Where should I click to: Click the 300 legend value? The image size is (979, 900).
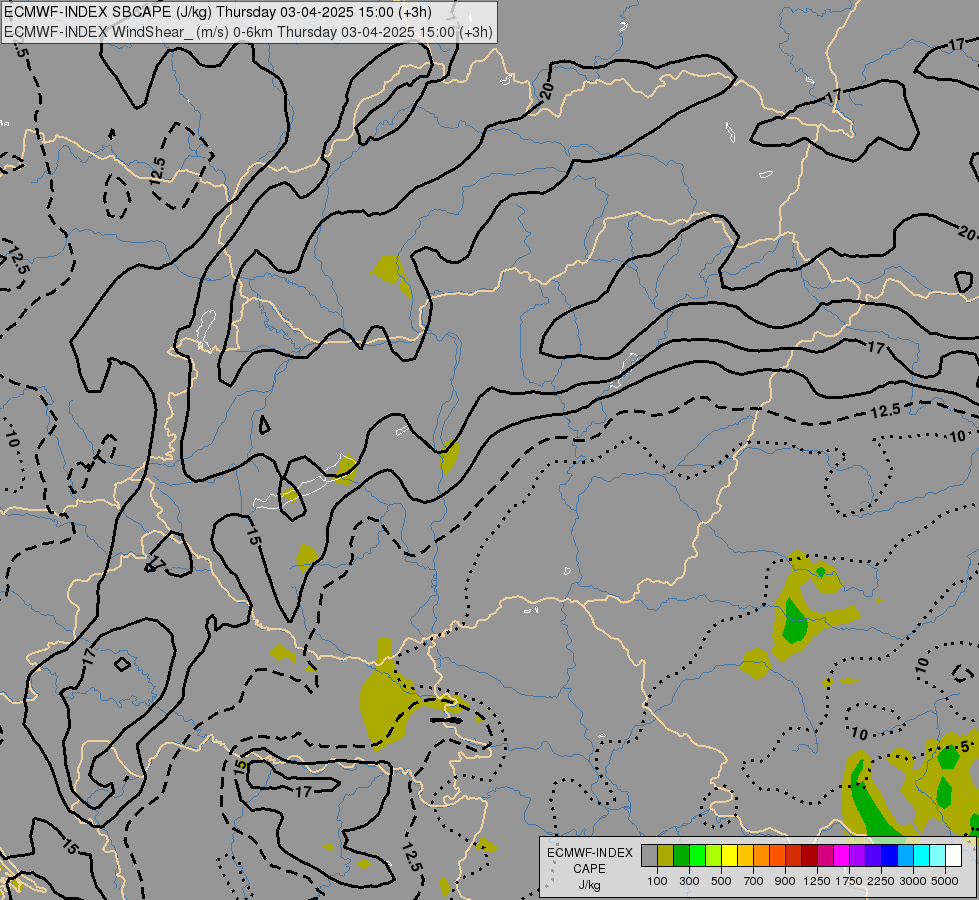689,881
